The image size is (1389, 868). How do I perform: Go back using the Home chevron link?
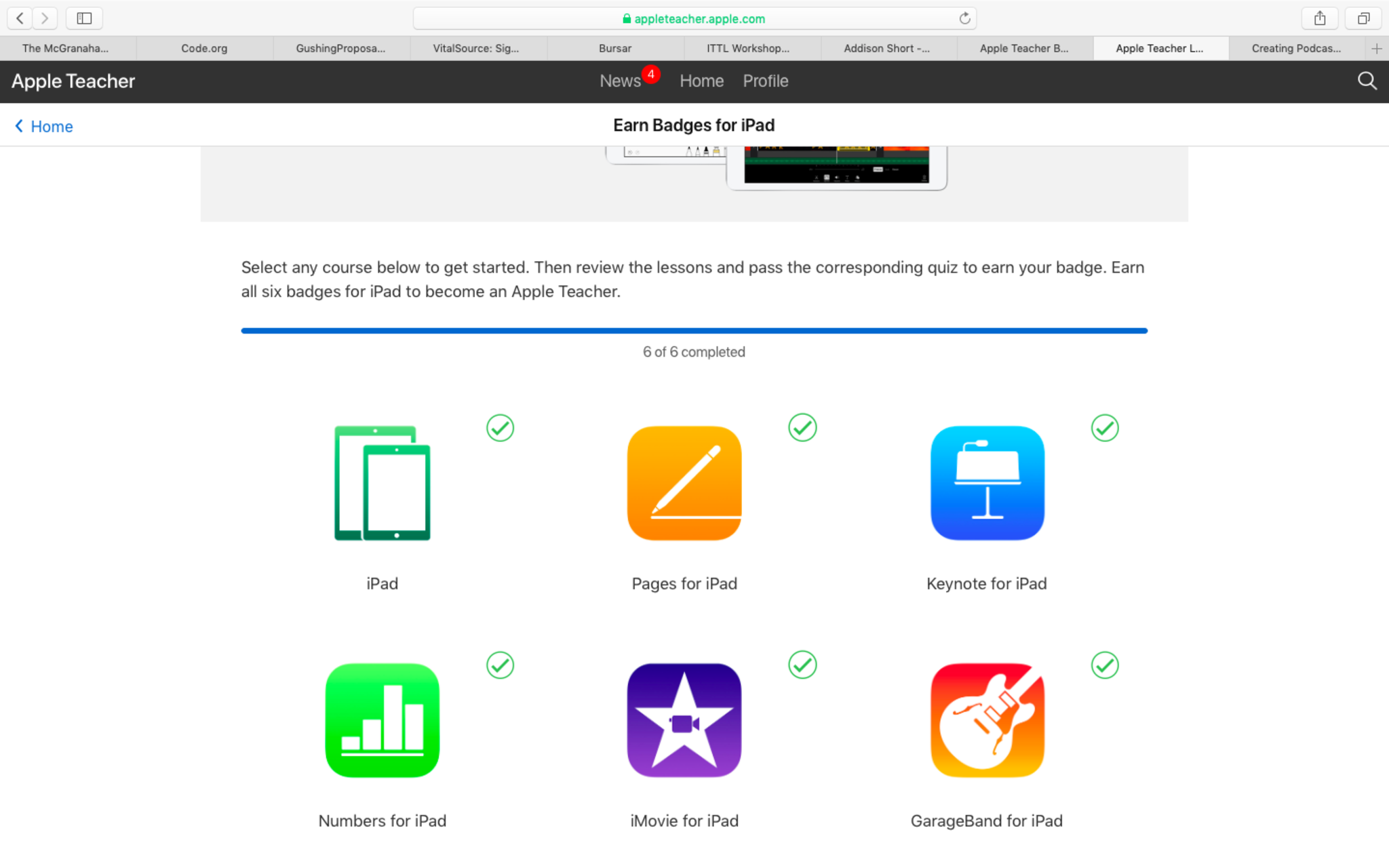pyautogui.click(x=44, y=126)
